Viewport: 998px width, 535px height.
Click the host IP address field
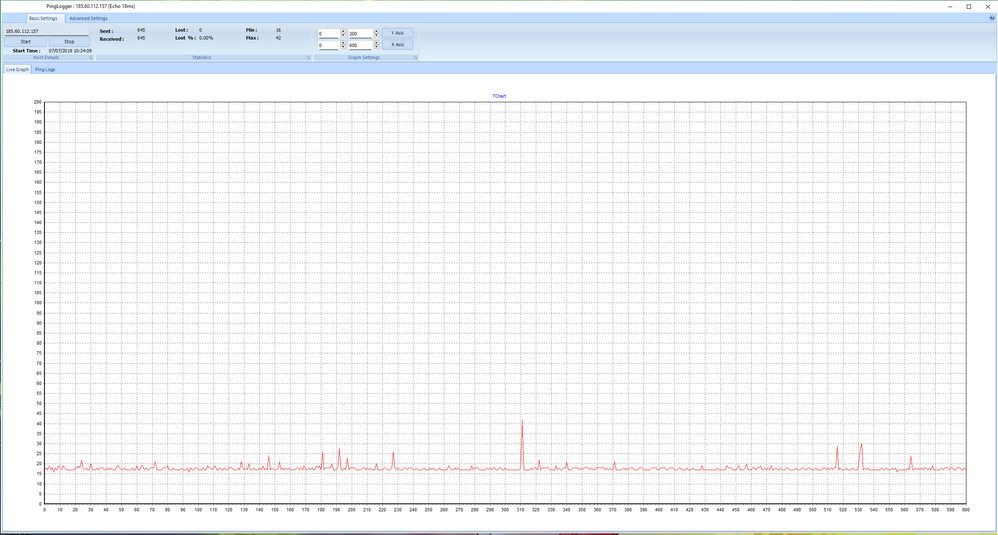click(x=47, y=31)
